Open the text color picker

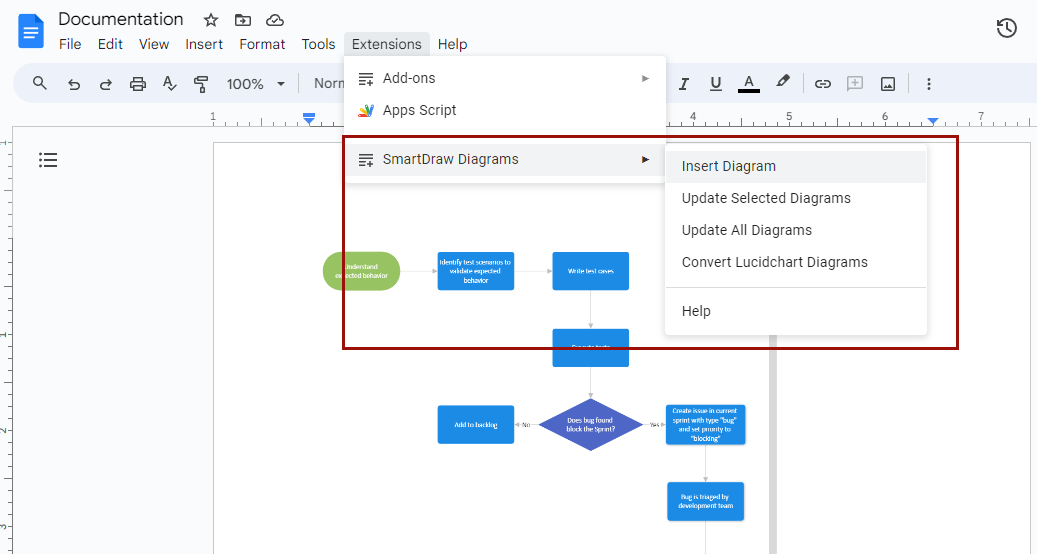point(749,84)
